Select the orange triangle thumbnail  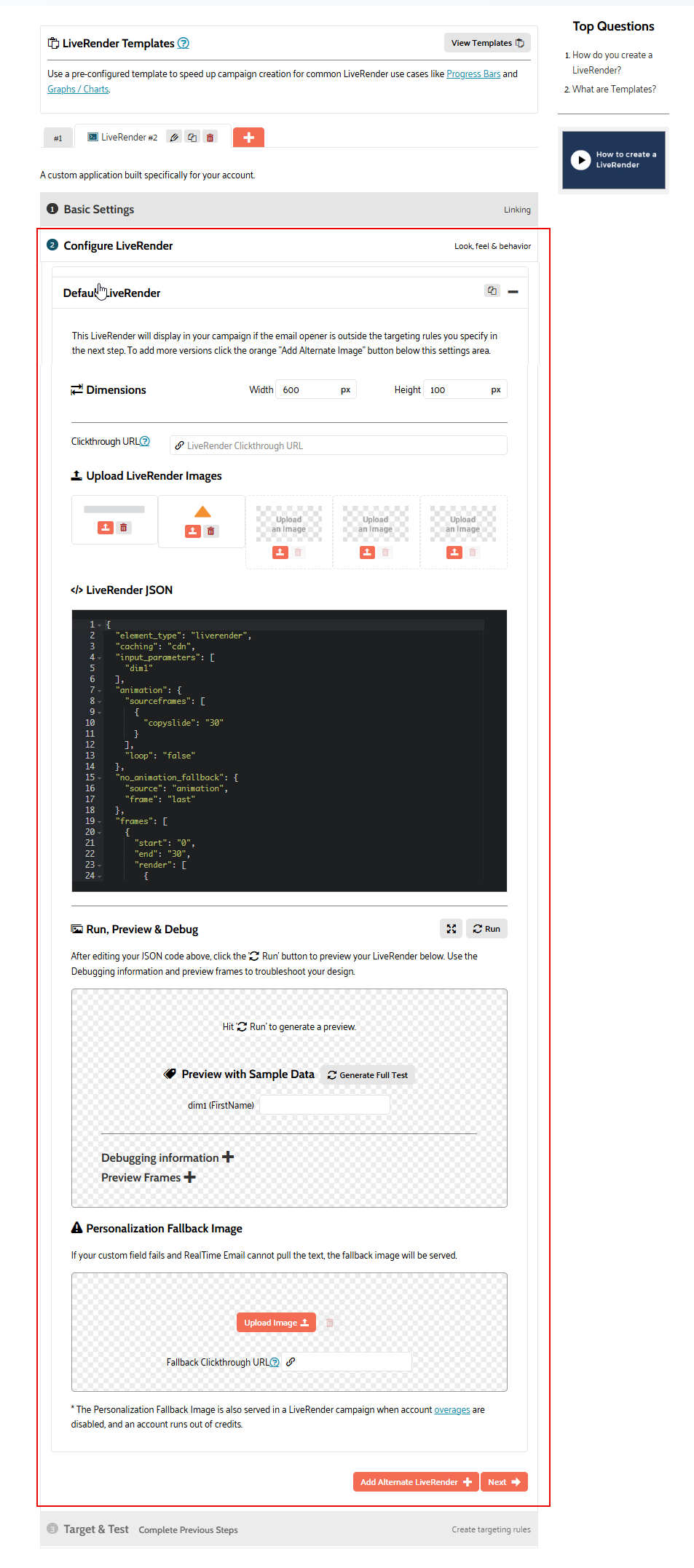(x=202, y=512)
